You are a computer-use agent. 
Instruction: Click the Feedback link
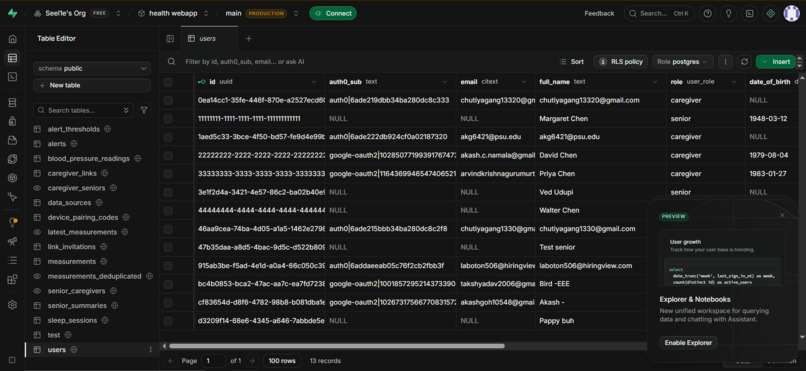[599, 13]
